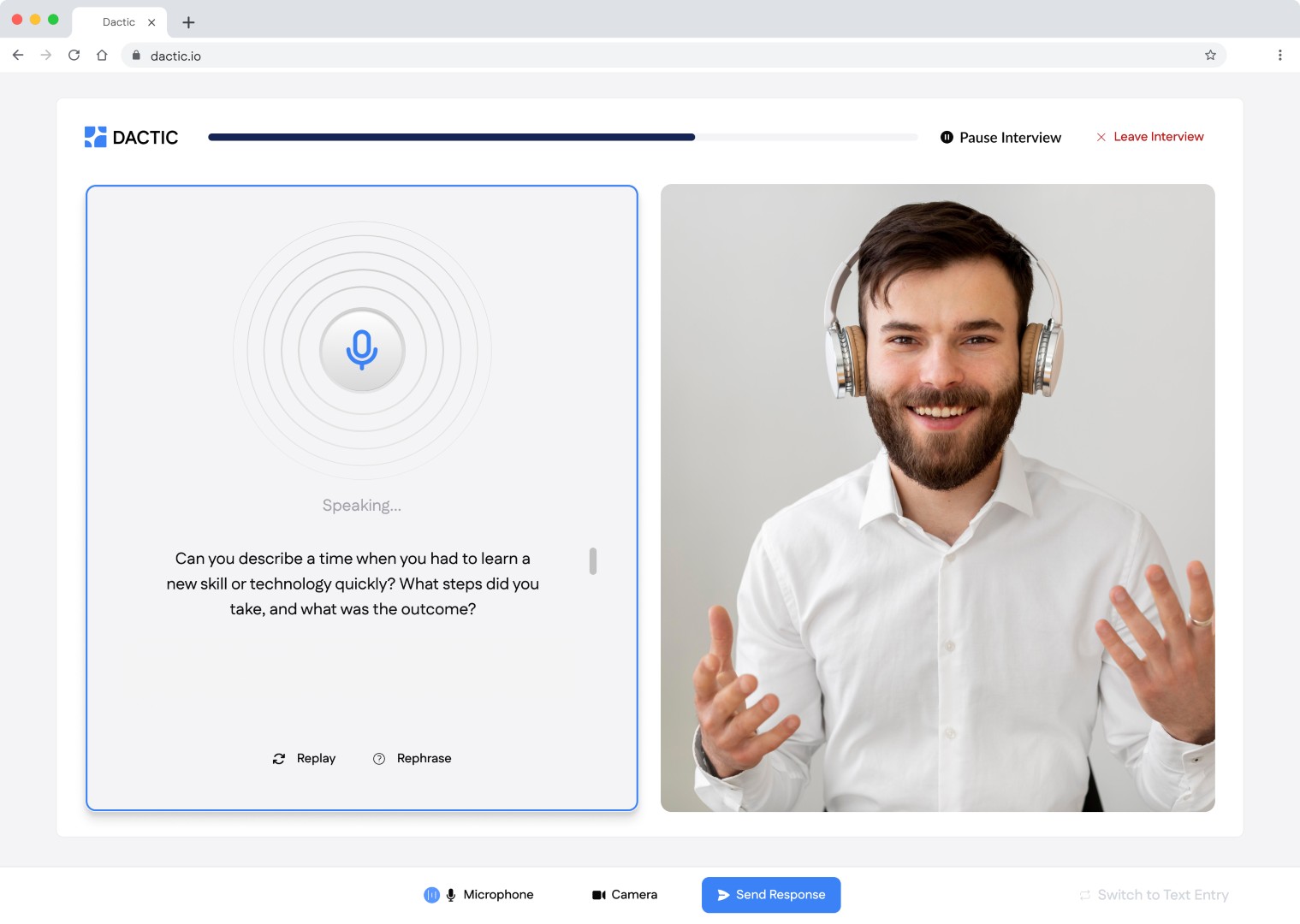Switch to Text Entry mode
Viewport: 1300px width, 924px height.
point(1154,895)
